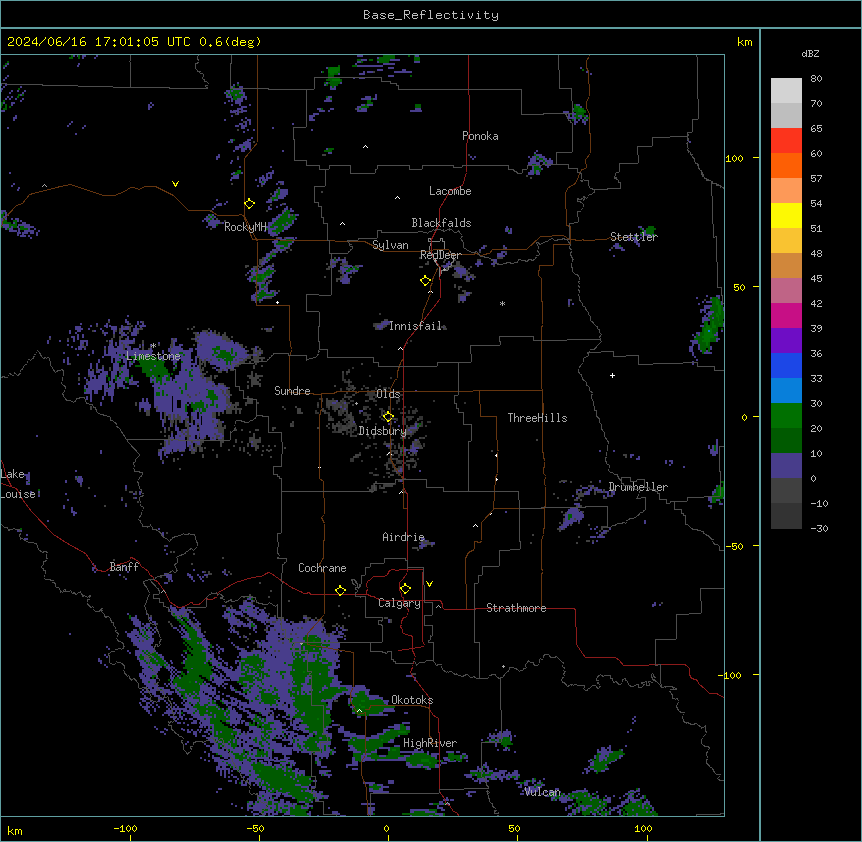Screen dimensions: 862x842
Task: Click the Strathmore town label
Action: coord(516,608)
